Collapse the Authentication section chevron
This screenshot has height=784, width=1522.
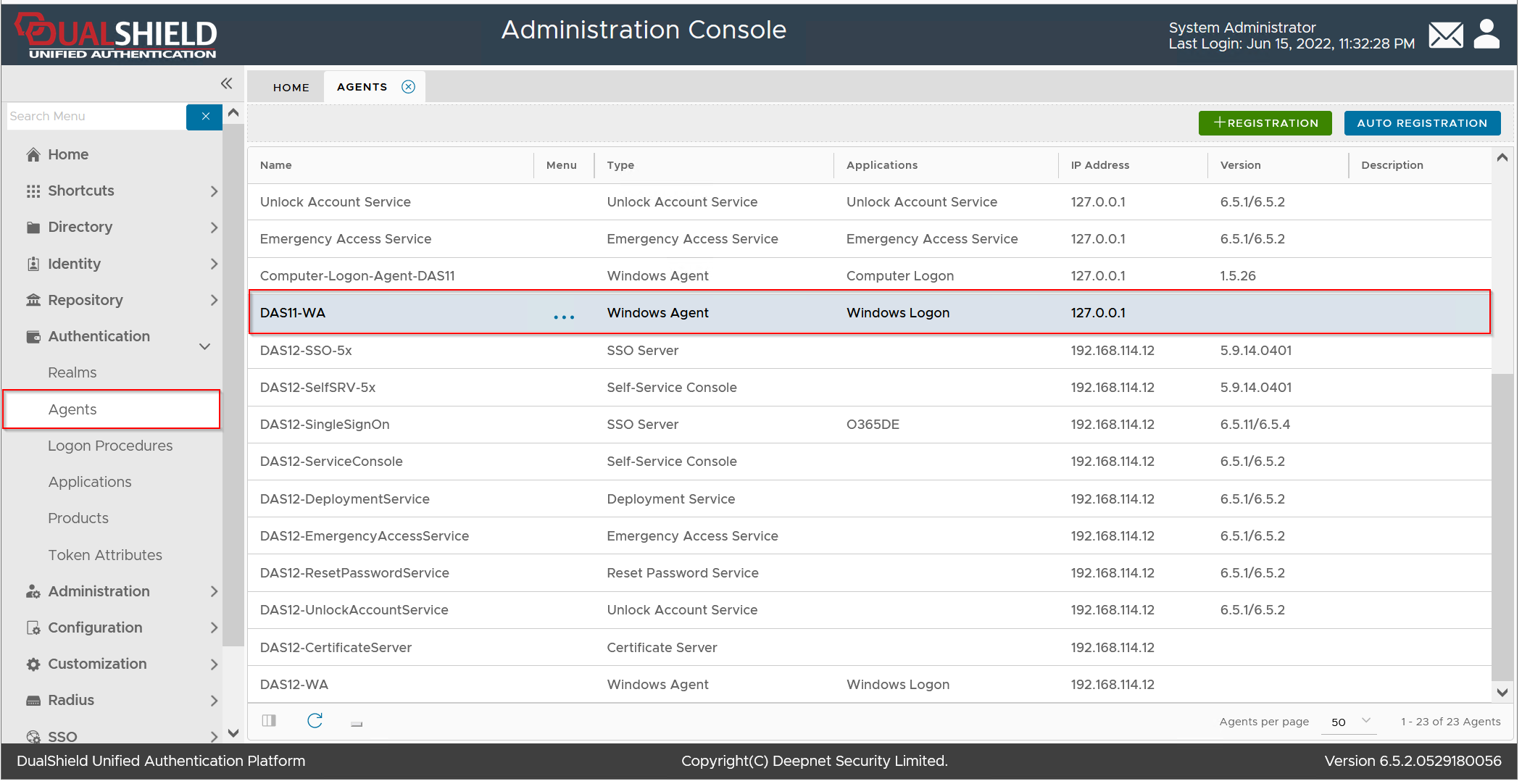[x=205, y=346]
